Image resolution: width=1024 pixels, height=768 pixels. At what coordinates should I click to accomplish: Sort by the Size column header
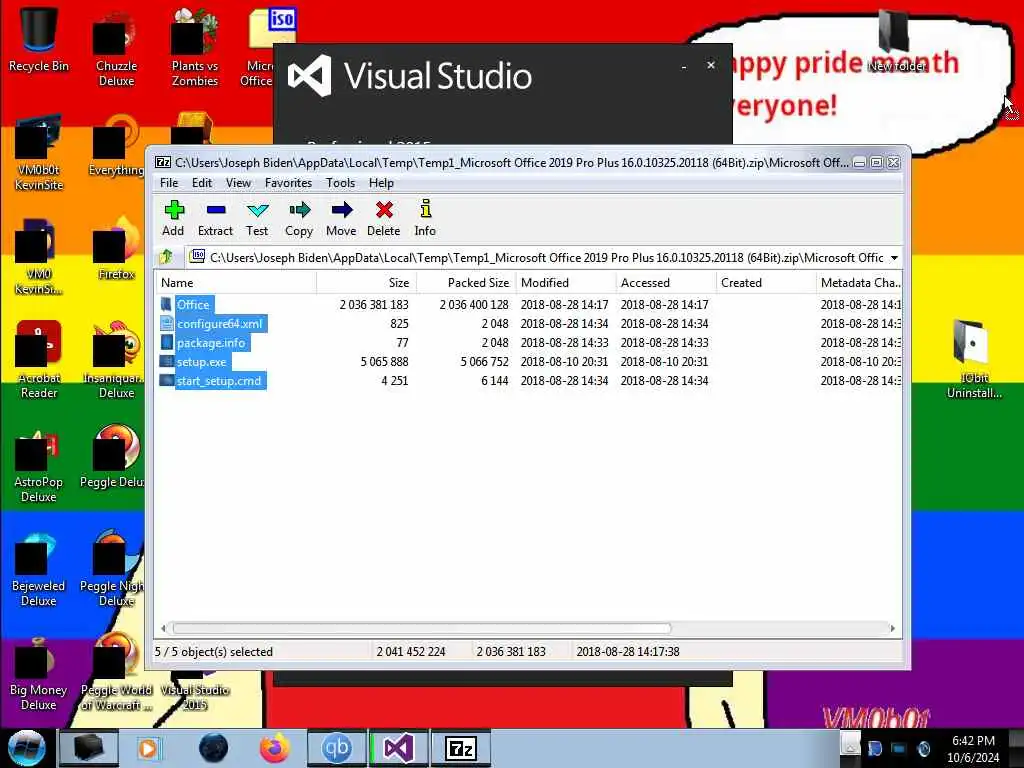[x=366, y=283]
